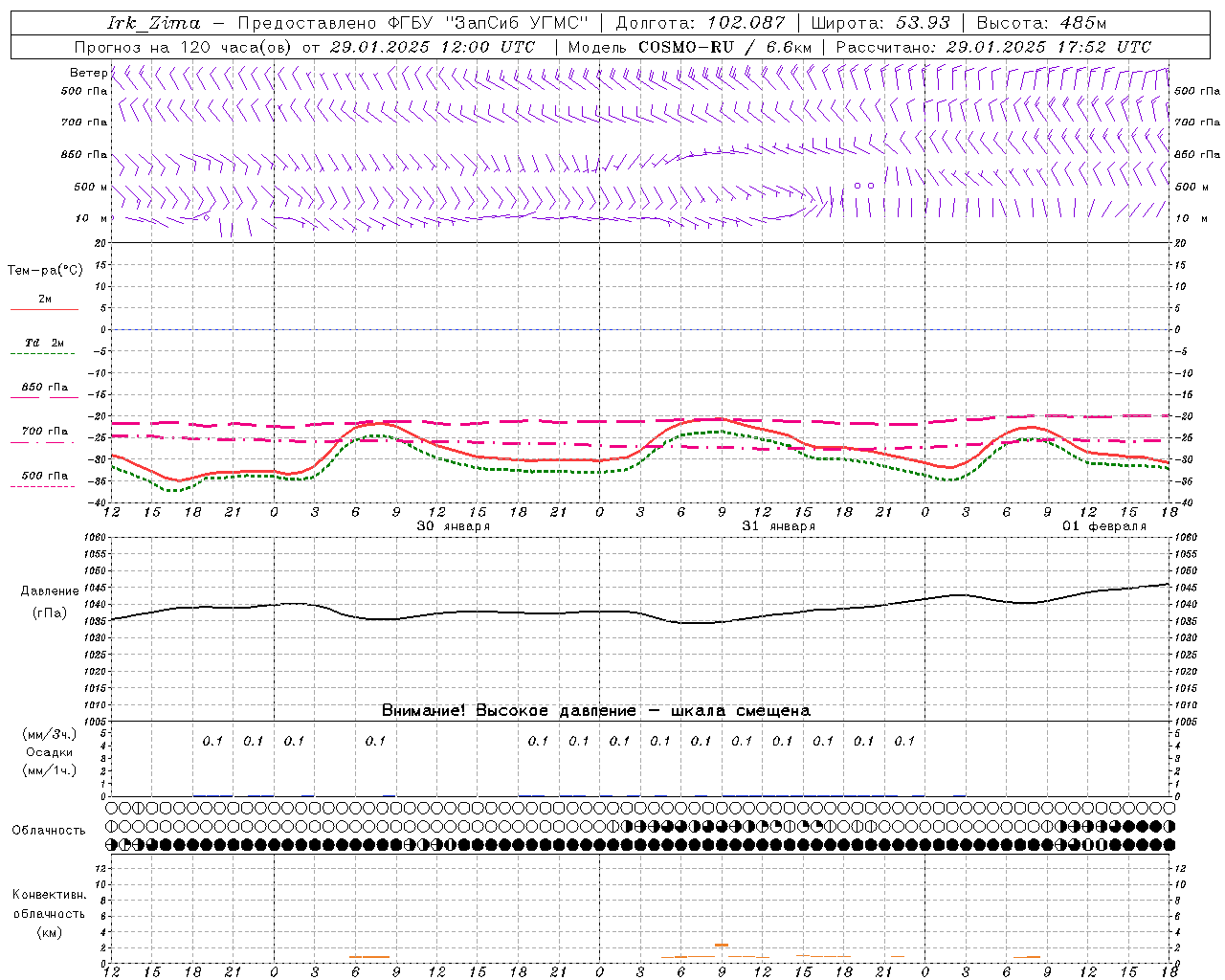The image size is (1225, 980).
Task: Click the "Высота: 485м" header value
Action: click(1041, 23)
